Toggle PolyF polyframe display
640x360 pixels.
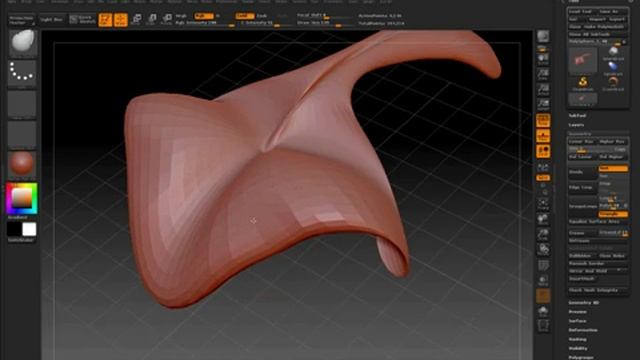[x=543, y=266]
